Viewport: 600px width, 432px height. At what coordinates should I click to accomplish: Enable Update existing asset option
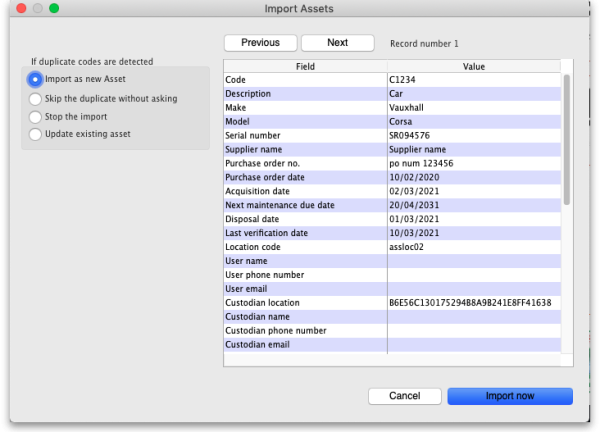[x=37, y=134]
